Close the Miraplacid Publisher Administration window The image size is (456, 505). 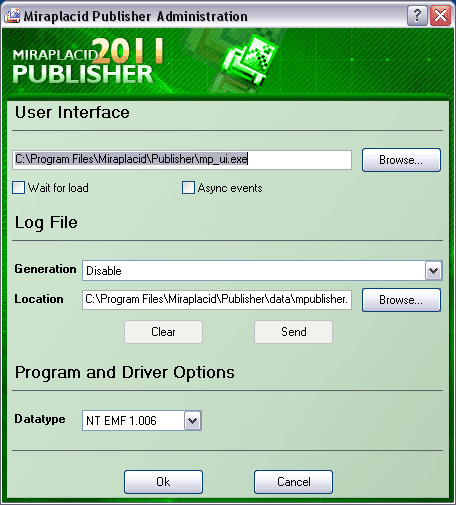coord(440,15)
